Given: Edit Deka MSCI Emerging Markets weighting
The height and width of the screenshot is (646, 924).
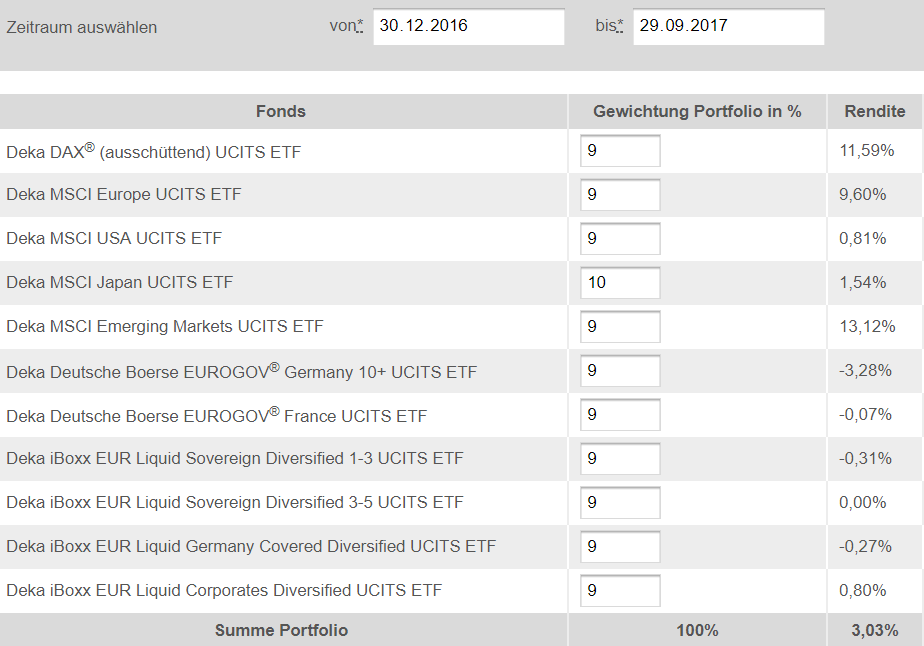Looking at the screenshot, I should [620, 327].
